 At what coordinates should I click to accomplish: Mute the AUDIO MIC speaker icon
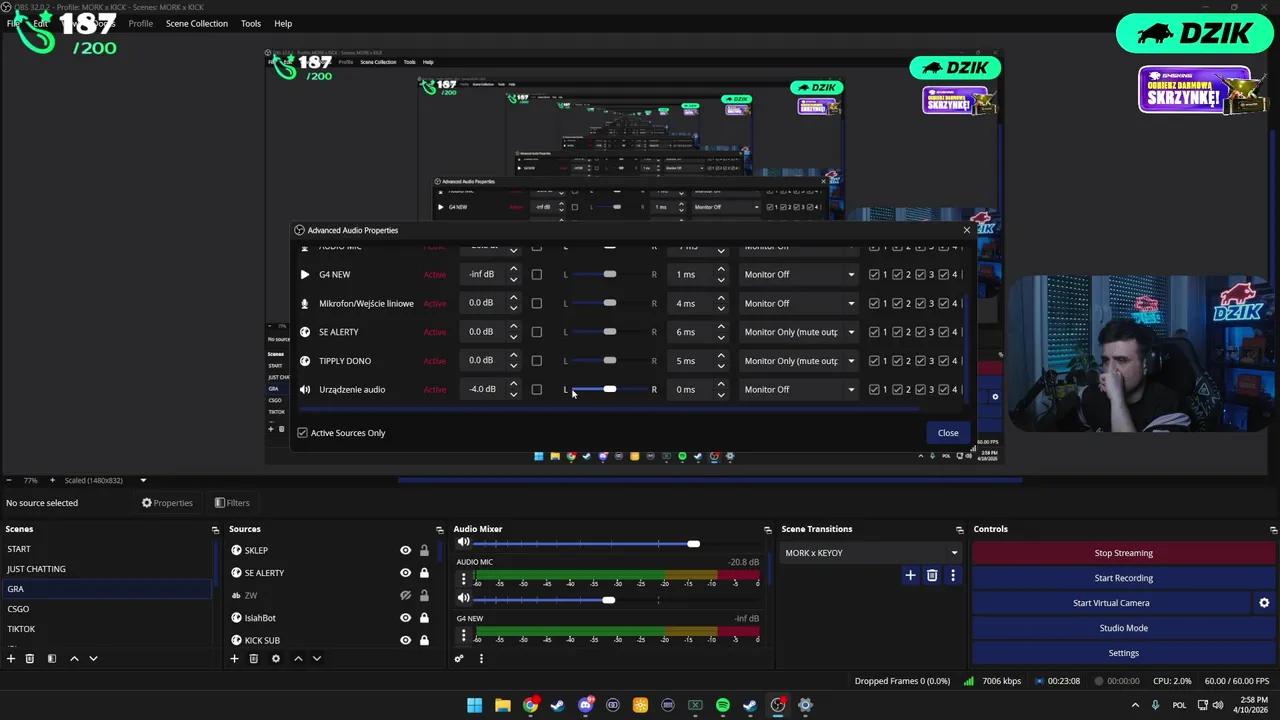pos(463,598)
